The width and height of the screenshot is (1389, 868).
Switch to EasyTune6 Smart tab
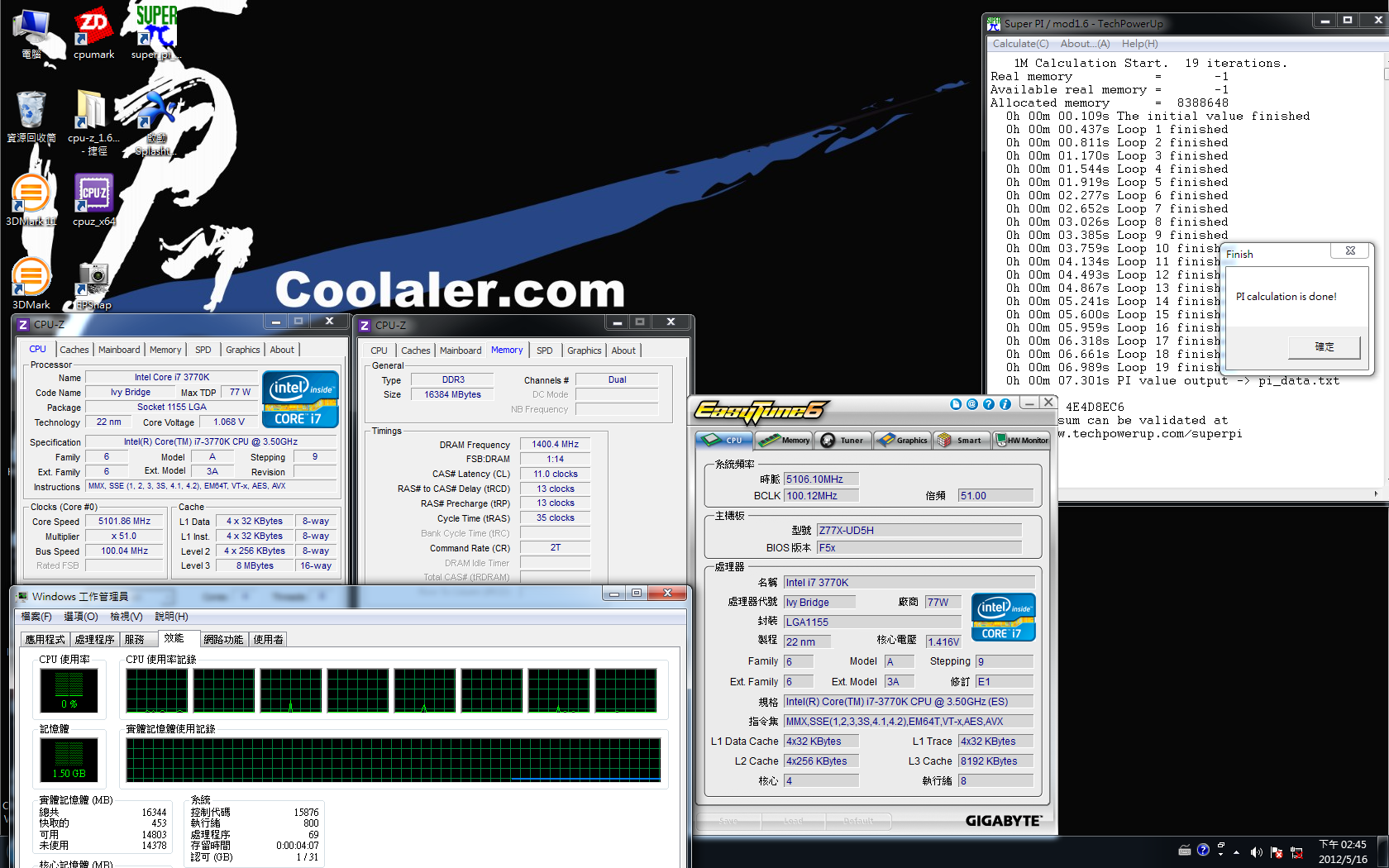962,440
